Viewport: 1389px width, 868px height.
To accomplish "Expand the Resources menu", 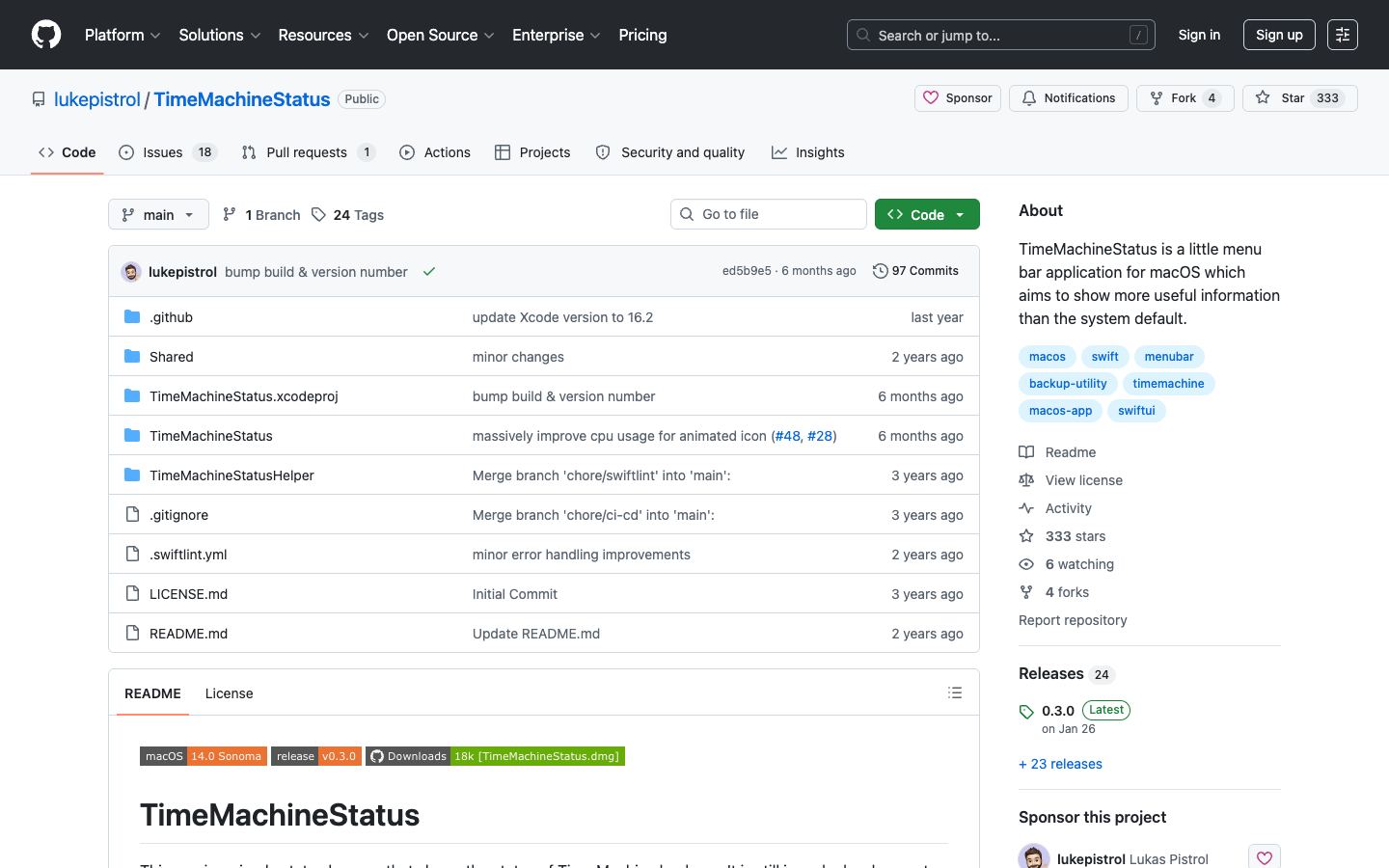I will (x=323, y=35).
